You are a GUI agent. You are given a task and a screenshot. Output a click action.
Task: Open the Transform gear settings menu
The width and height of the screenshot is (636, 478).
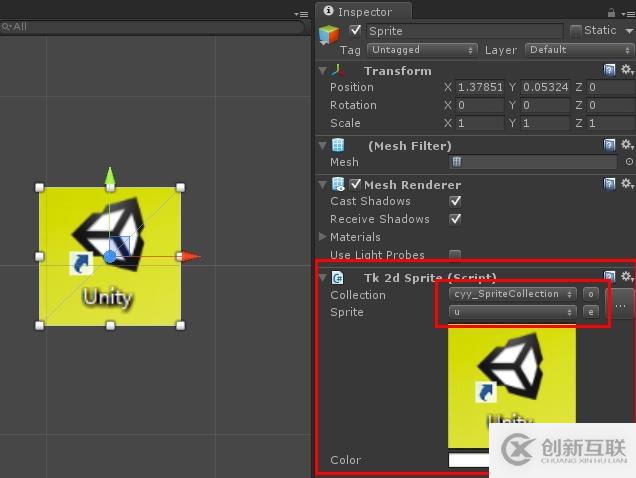(x=627, y=70)
